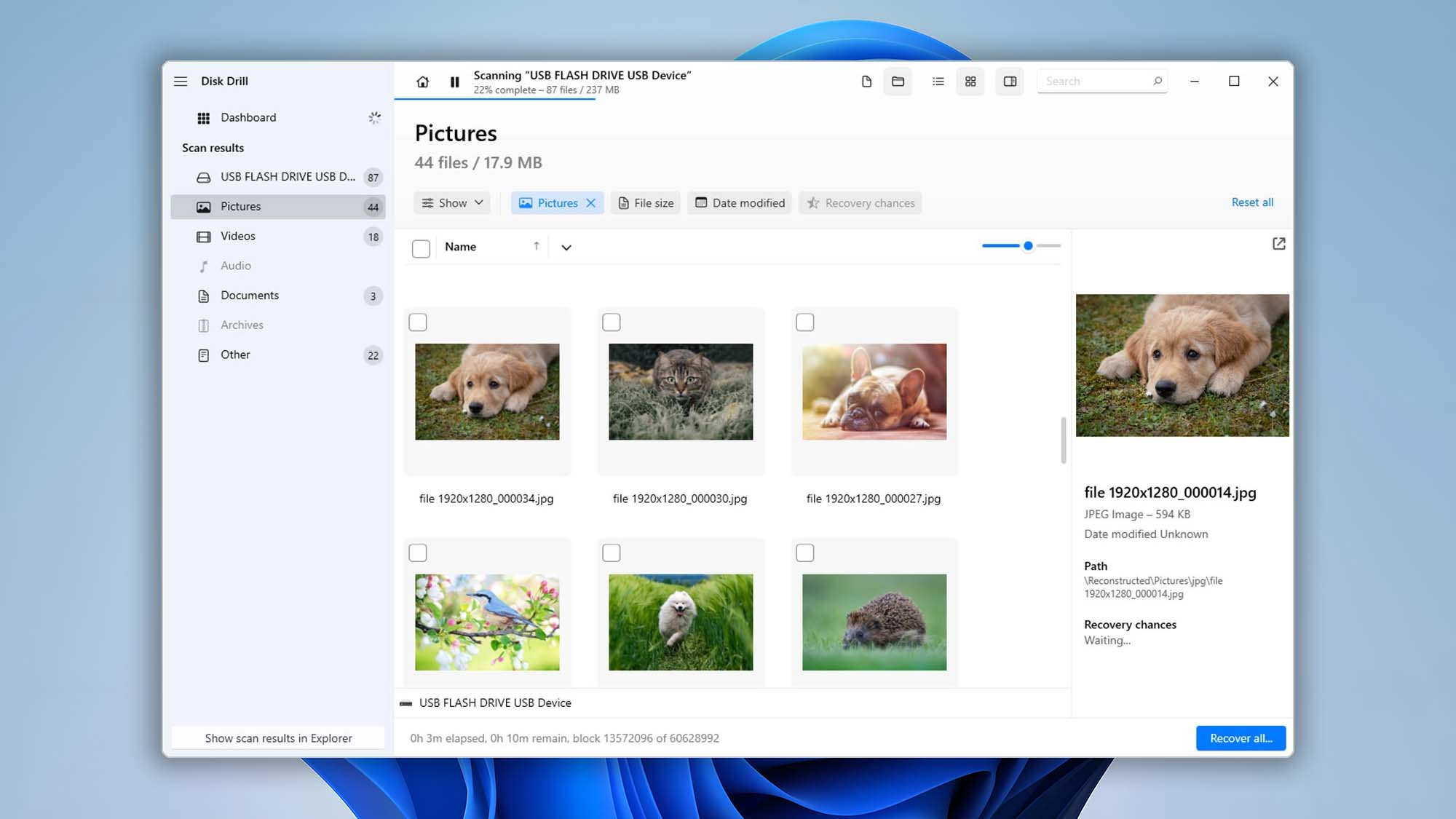Click the home navigation icon
The height and width of the screenshot is (819, 1456).
coord(421,81)
